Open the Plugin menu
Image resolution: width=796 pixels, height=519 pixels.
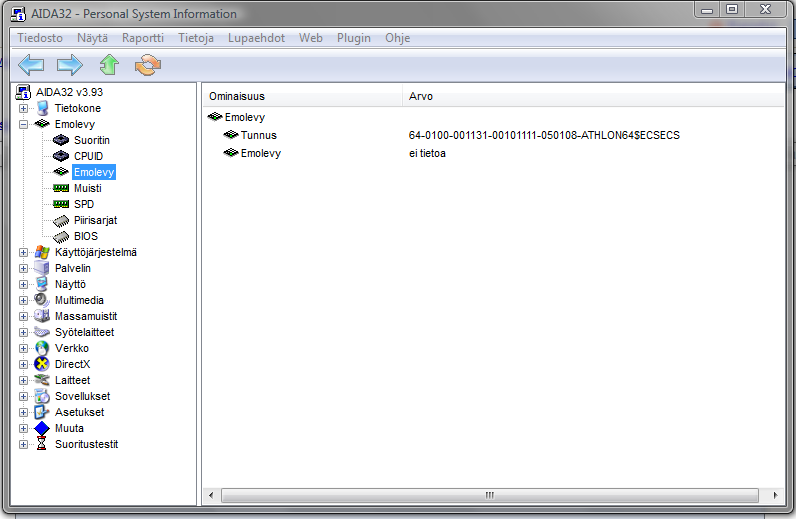point(354,38)
